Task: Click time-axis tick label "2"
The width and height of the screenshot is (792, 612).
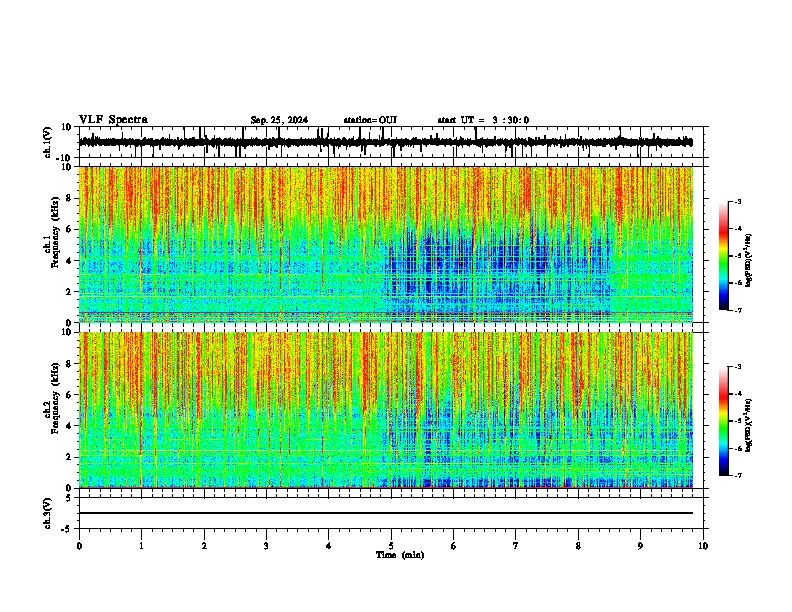Action: click(x=204, y=546)
